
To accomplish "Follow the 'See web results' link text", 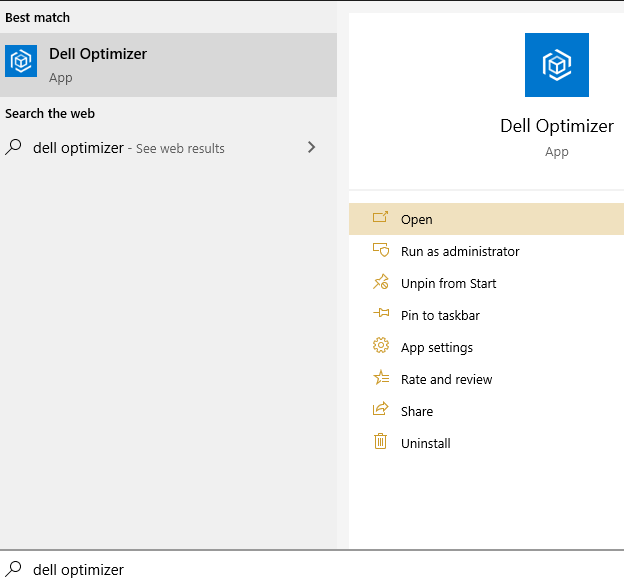I will click(x=180, y=149).
